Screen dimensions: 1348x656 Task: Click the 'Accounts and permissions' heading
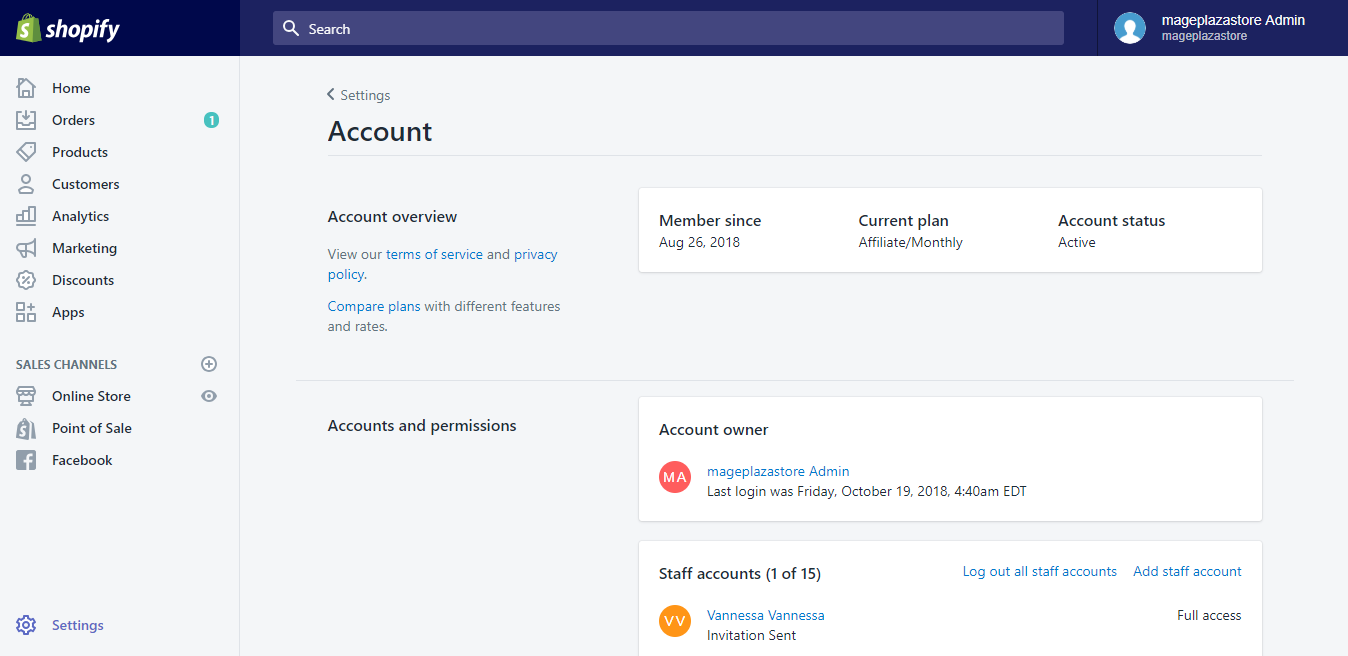[x=422, y=425]
